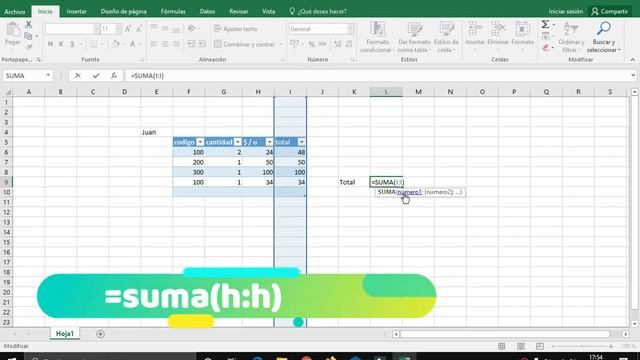Click the Format Painter brush icon
The image size is (640, 360).
coord(29,47)
